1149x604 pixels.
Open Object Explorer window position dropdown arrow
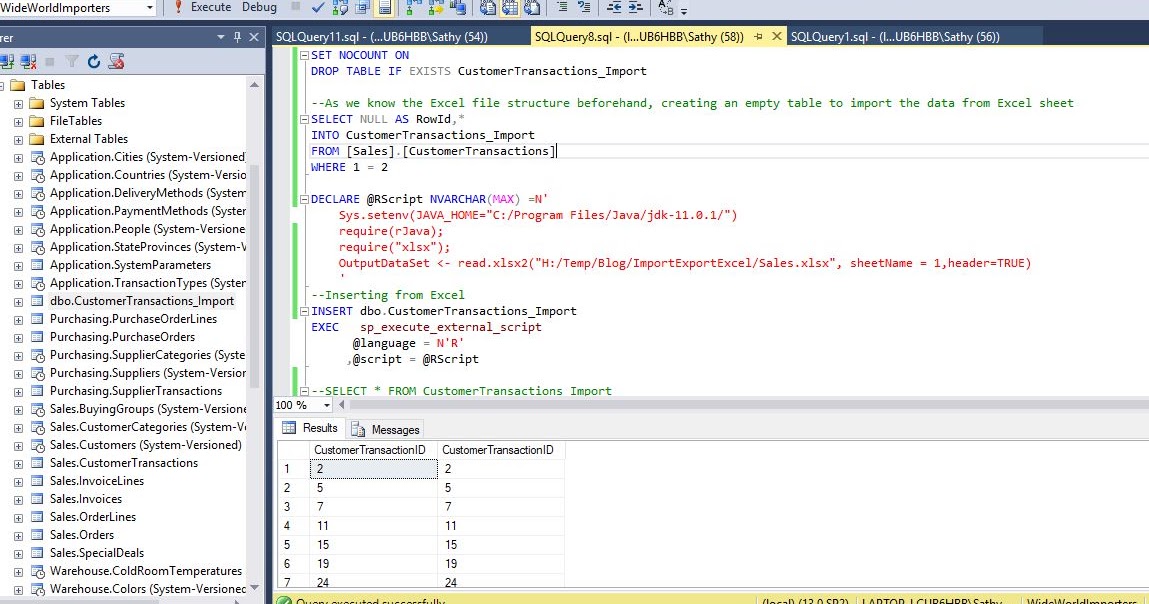click(x=221, y=37)
